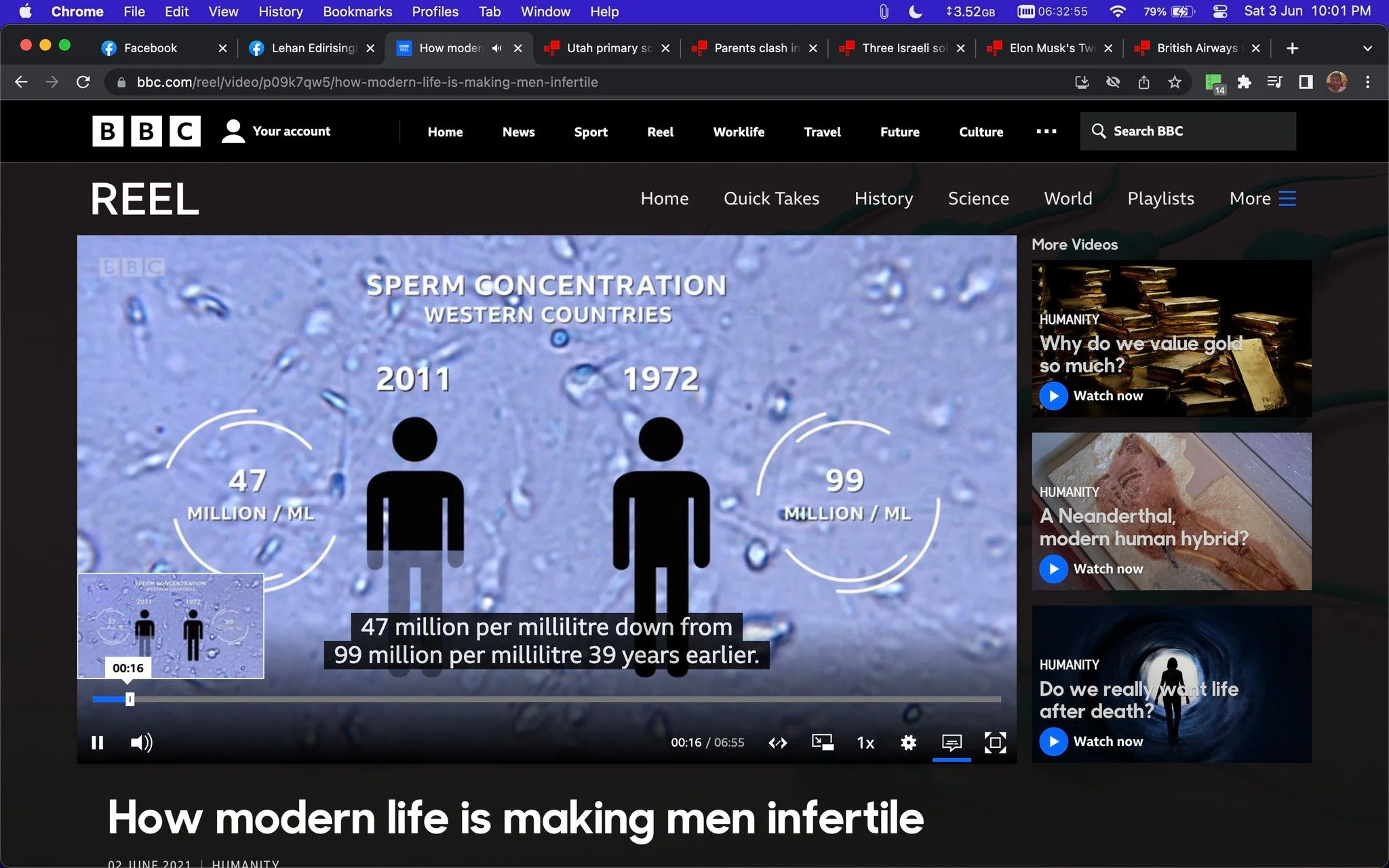
Task: Click the Search BBC input field
Action: 1188,131
